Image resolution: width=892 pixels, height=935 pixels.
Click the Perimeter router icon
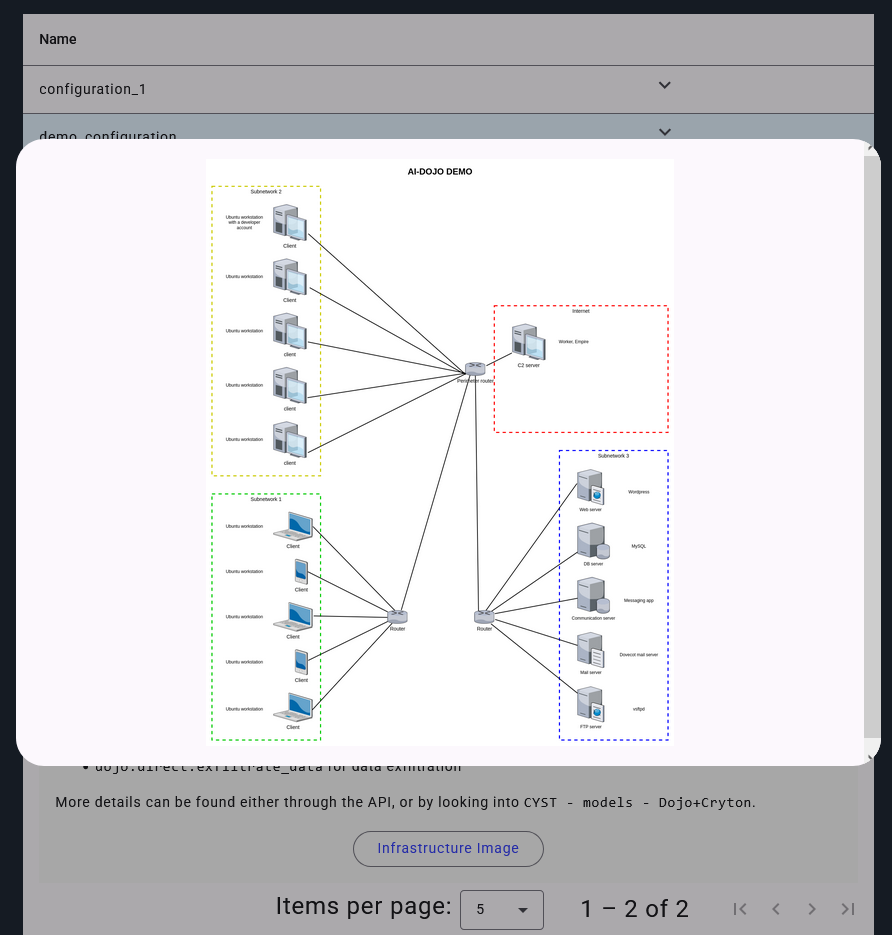click(x=475, y=369)
